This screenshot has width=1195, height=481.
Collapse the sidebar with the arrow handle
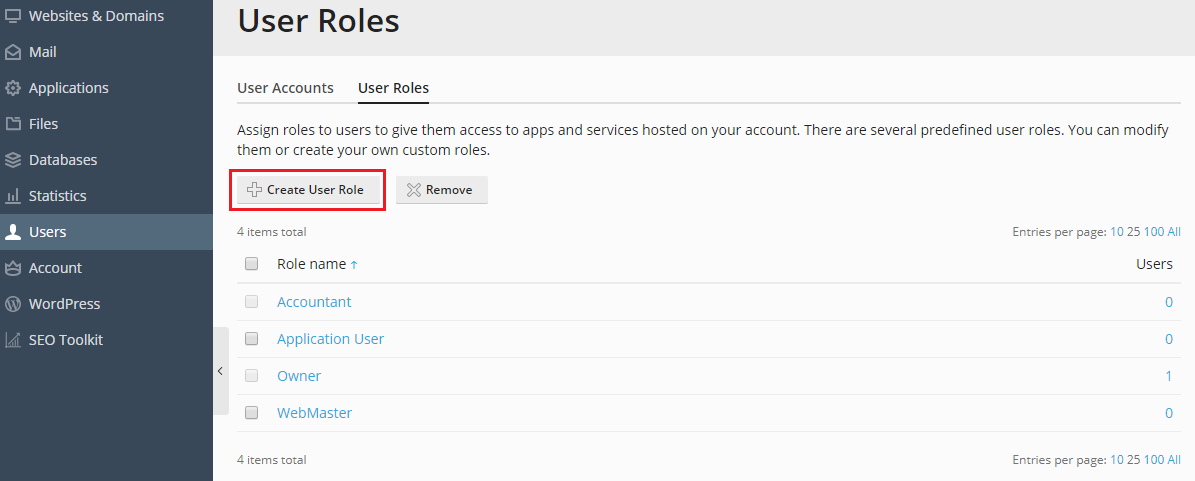(x=220, y=371)
